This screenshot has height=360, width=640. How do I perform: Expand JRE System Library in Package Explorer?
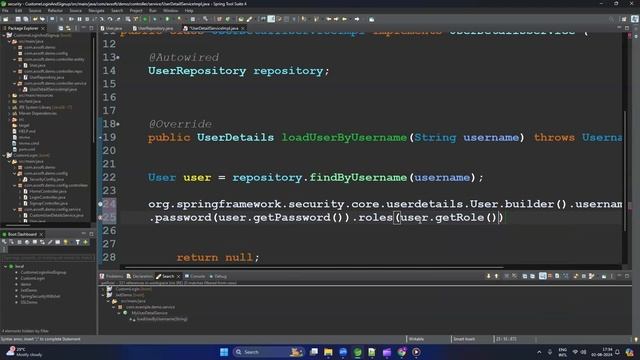[10, 107]
